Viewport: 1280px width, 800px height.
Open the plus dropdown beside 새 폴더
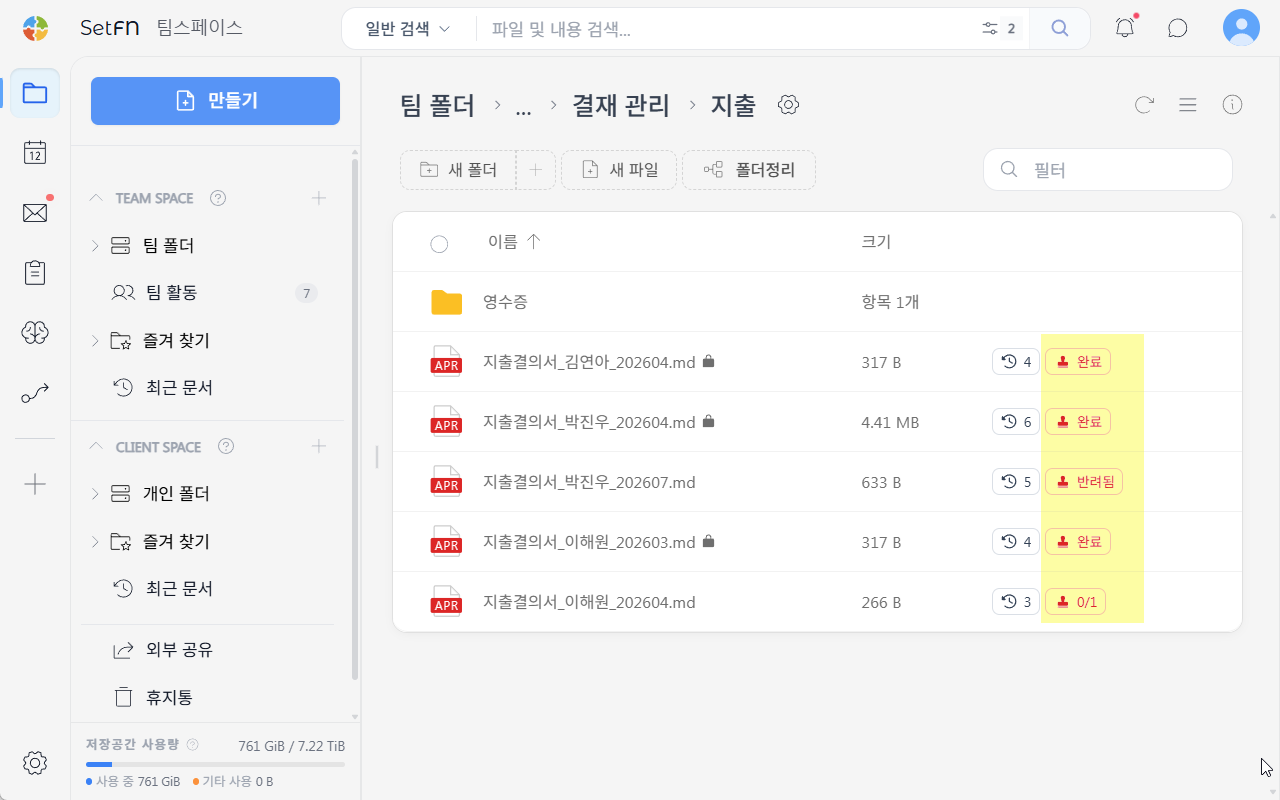tap(536, 170)
